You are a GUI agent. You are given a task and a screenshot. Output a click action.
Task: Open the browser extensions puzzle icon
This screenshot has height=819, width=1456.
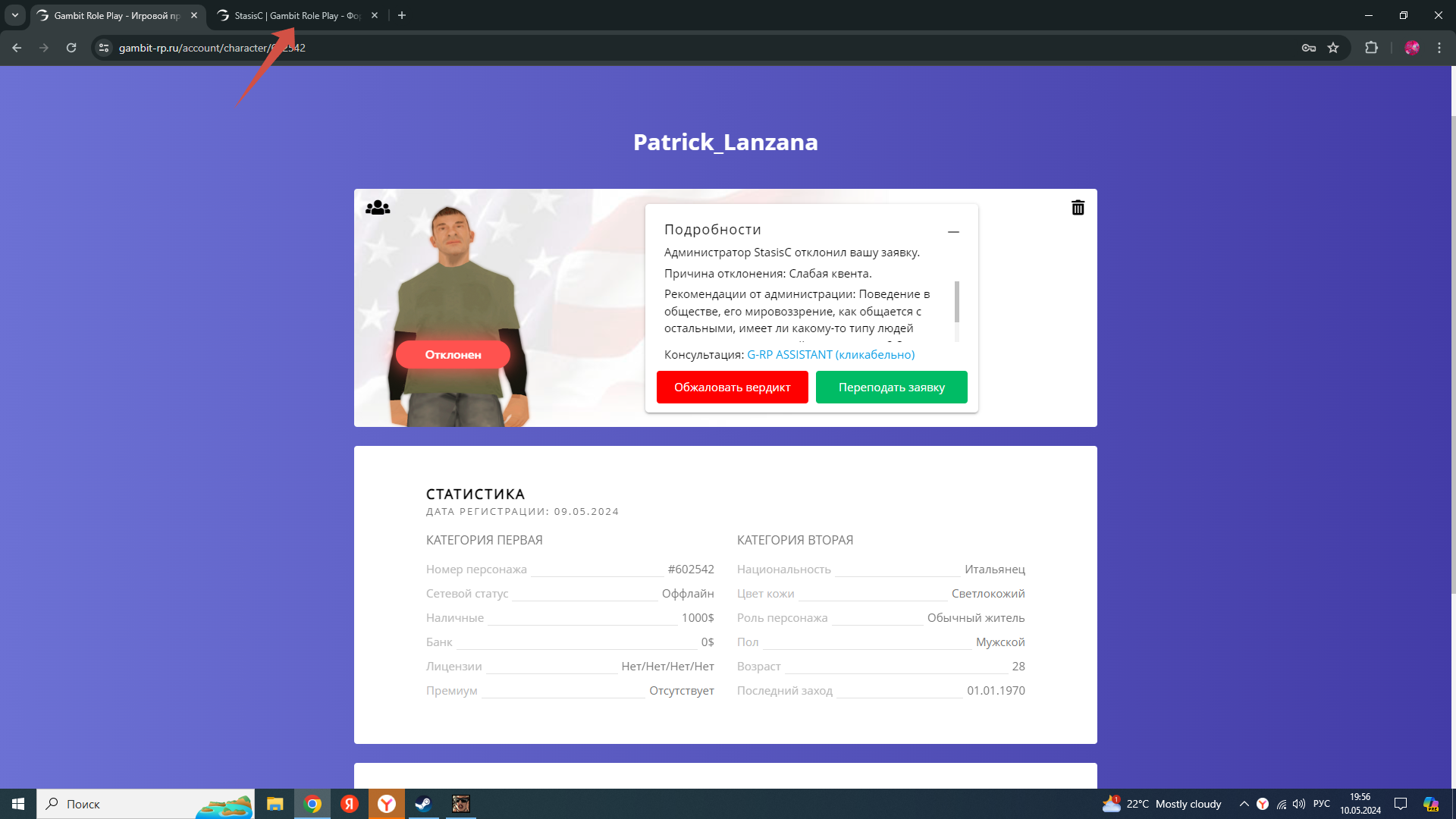pyautogui.click(x=1371, y=48)
